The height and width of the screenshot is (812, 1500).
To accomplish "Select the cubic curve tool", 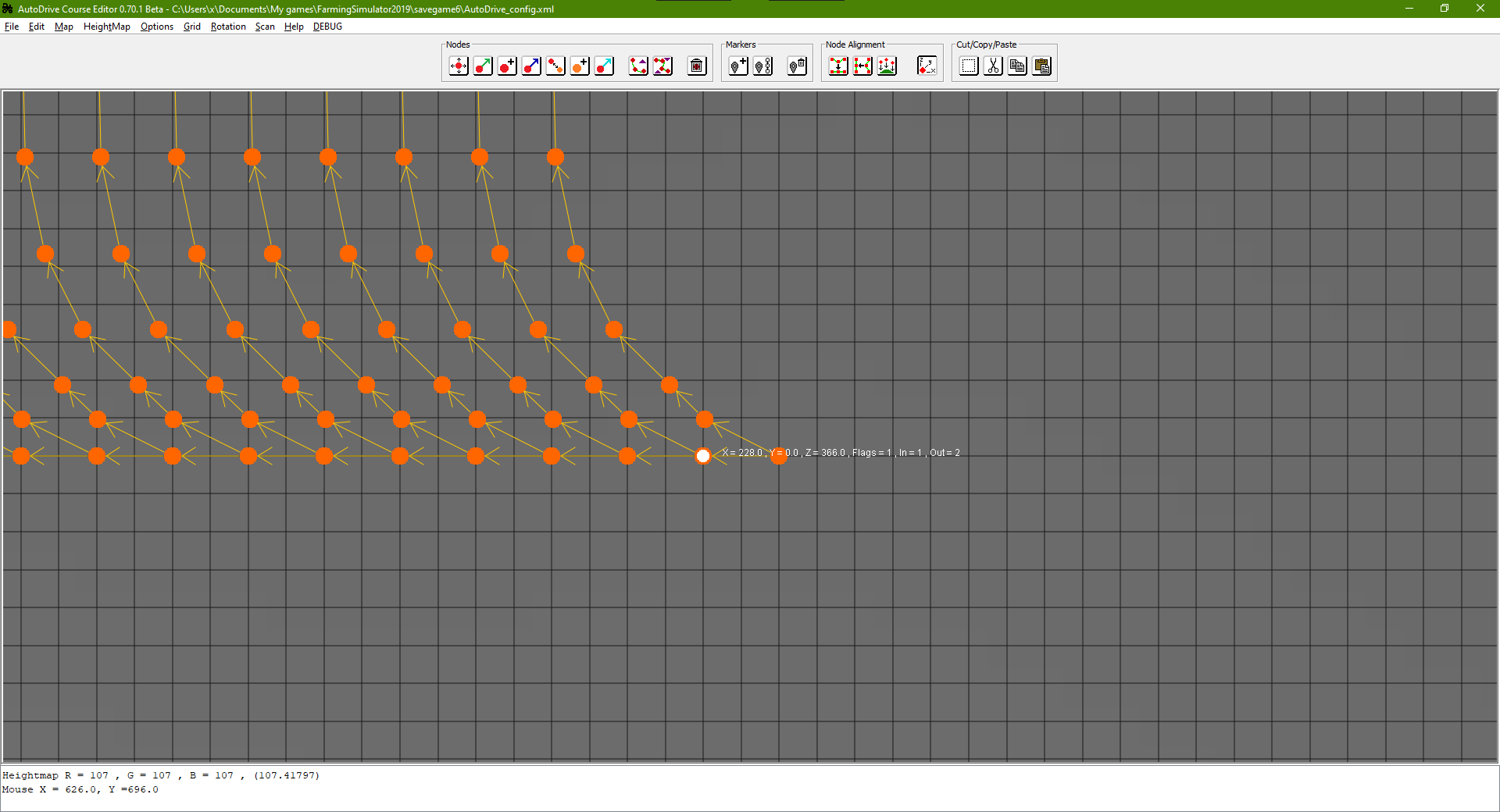I will pos(662,66).
